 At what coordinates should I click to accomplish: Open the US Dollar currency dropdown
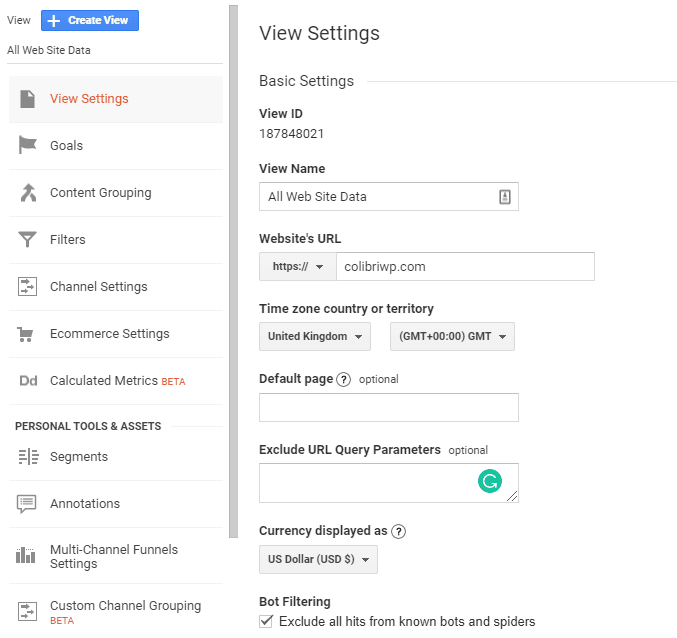click(x=318, y=560)
